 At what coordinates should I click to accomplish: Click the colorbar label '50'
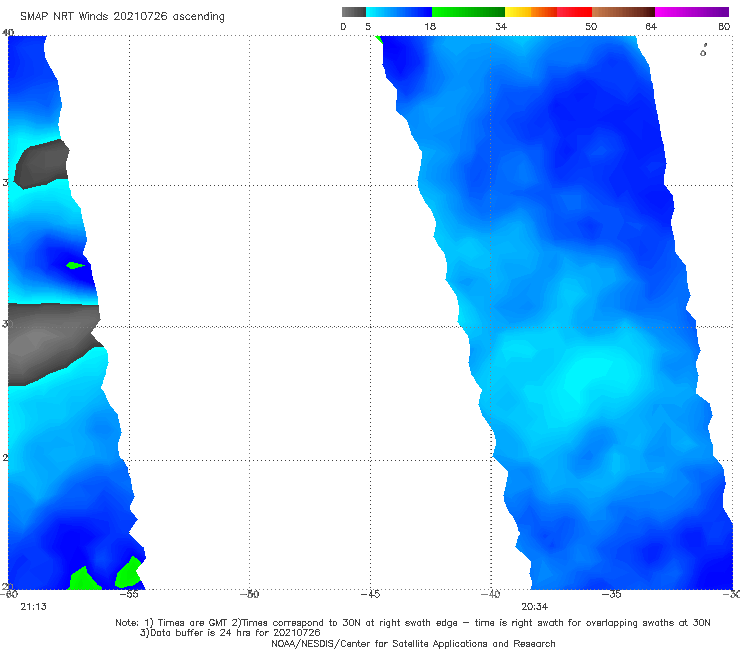coord(591,27)
